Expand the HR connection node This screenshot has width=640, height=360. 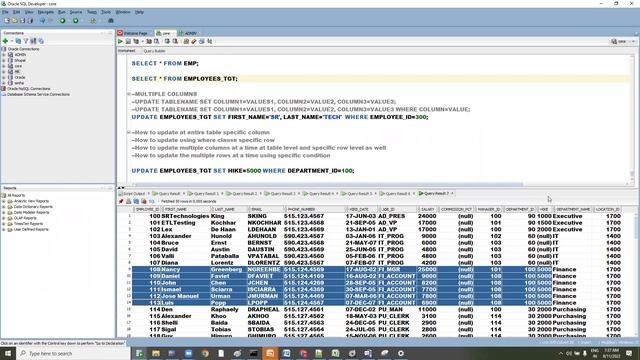coord(4,71)
